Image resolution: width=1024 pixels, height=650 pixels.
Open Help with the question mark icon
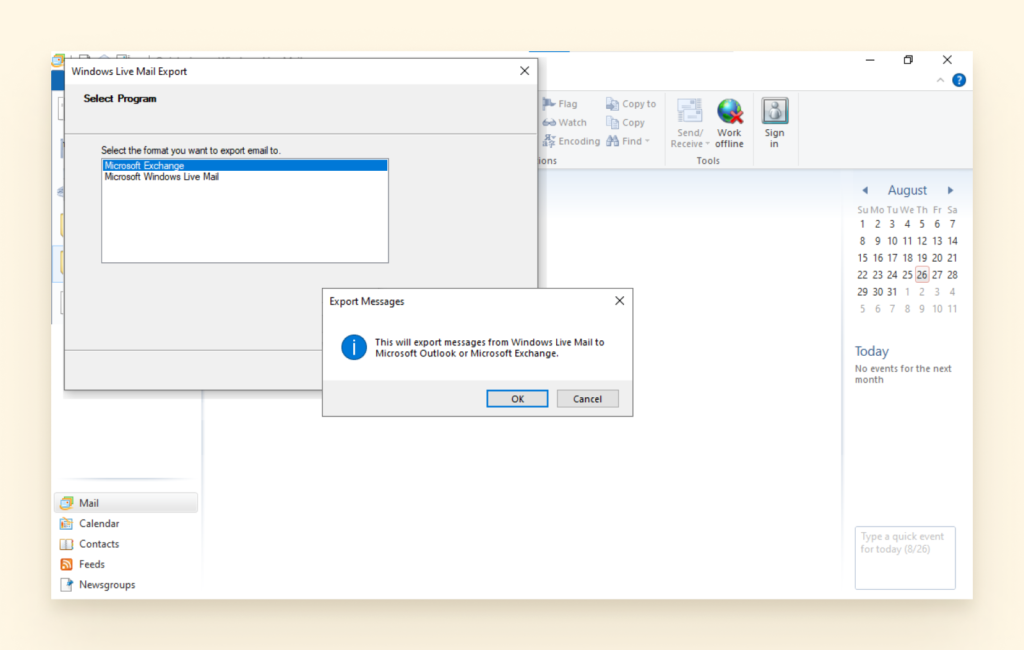pos(959,80)
